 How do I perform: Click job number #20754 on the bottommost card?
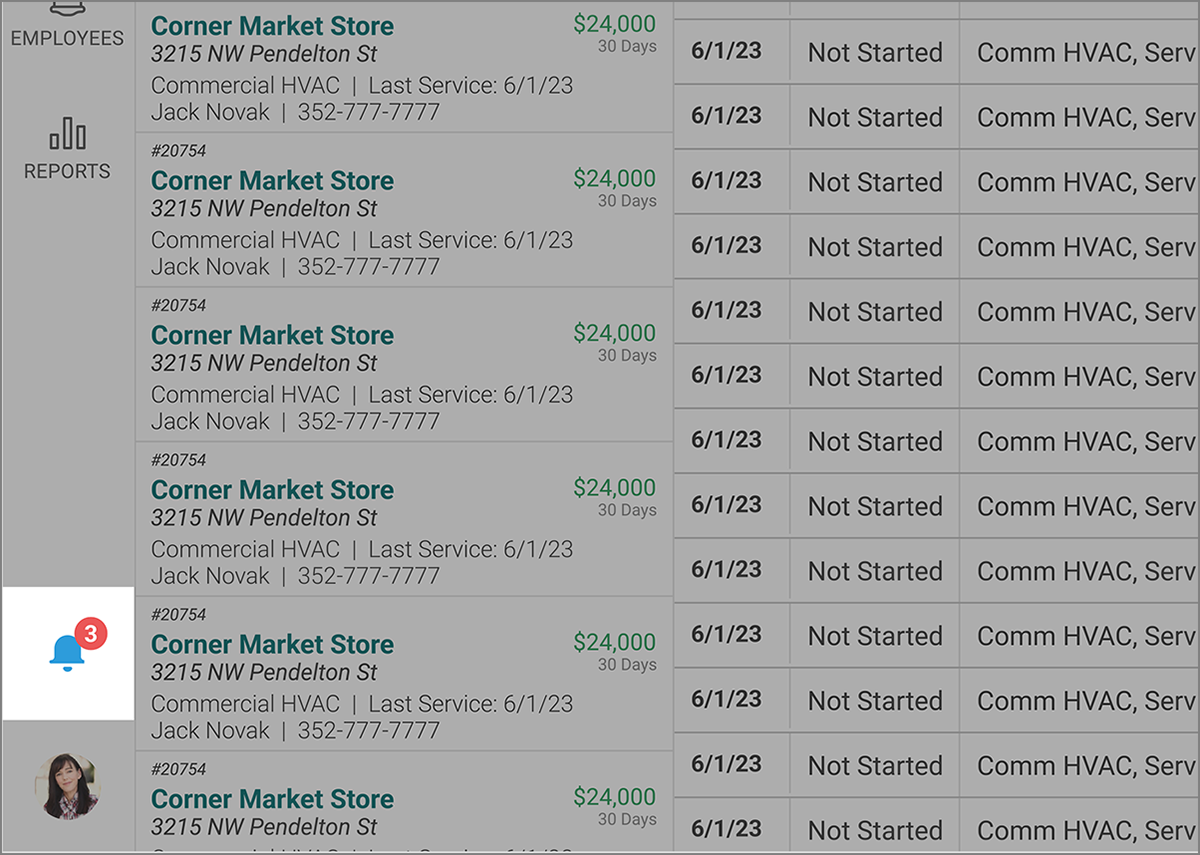(178, 769)
